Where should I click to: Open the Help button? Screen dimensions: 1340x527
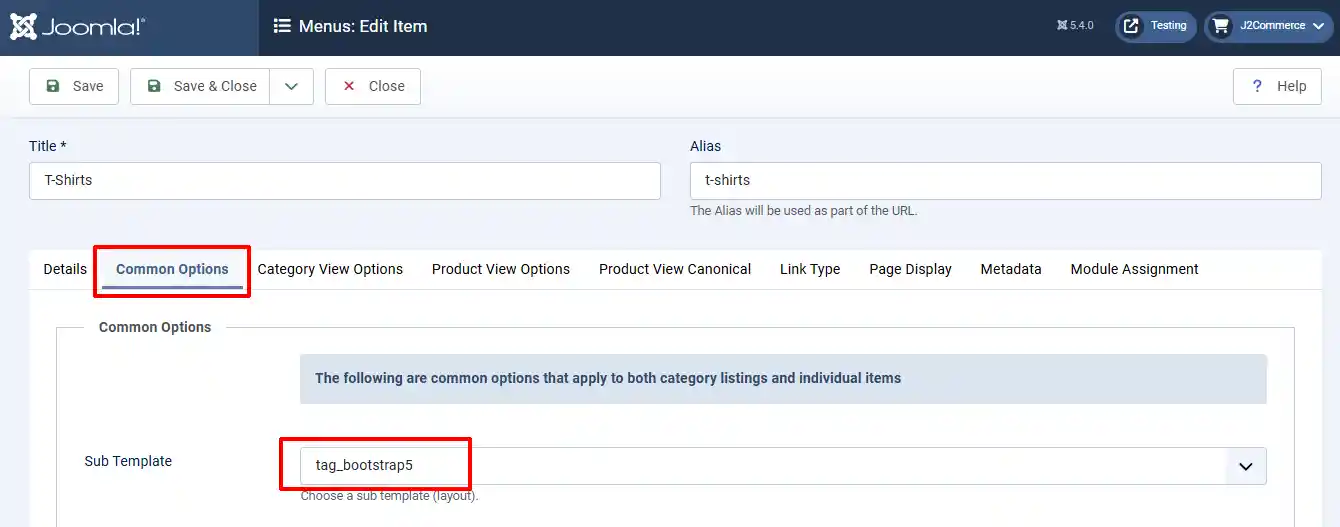(x=1278, y=86)
